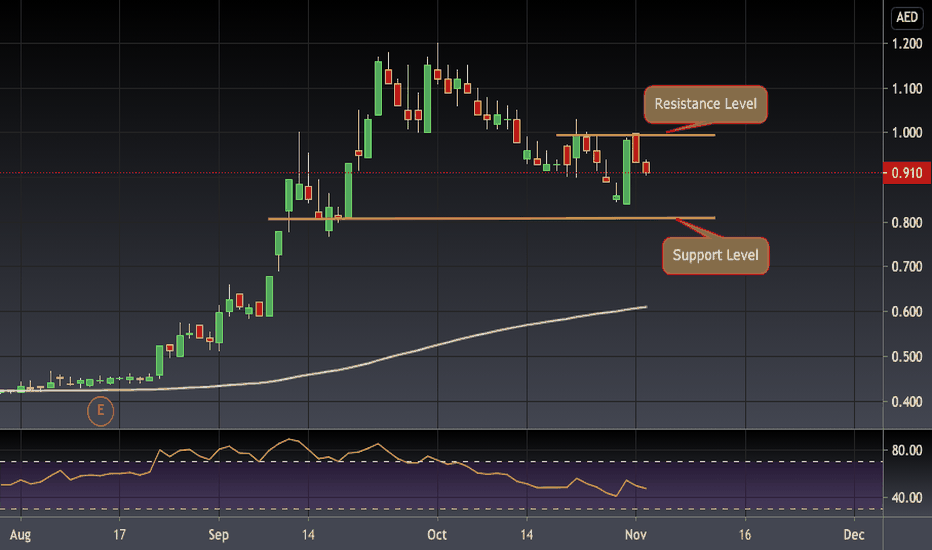932x550 pixels.
Task: Click the 0.600 price axis label
Action: [907, 312]
